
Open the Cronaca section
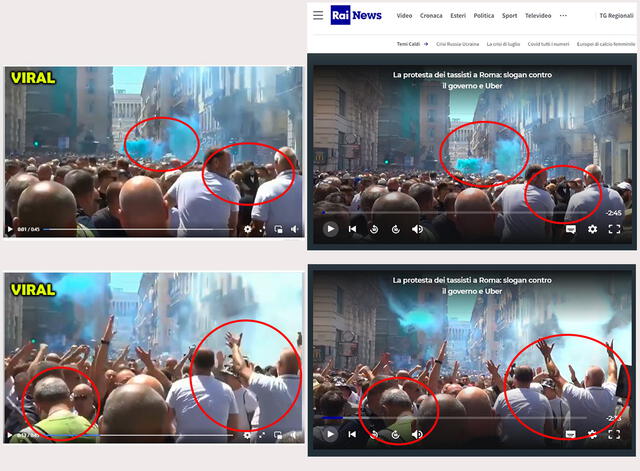pyautogui.click(x=431, y=16)
